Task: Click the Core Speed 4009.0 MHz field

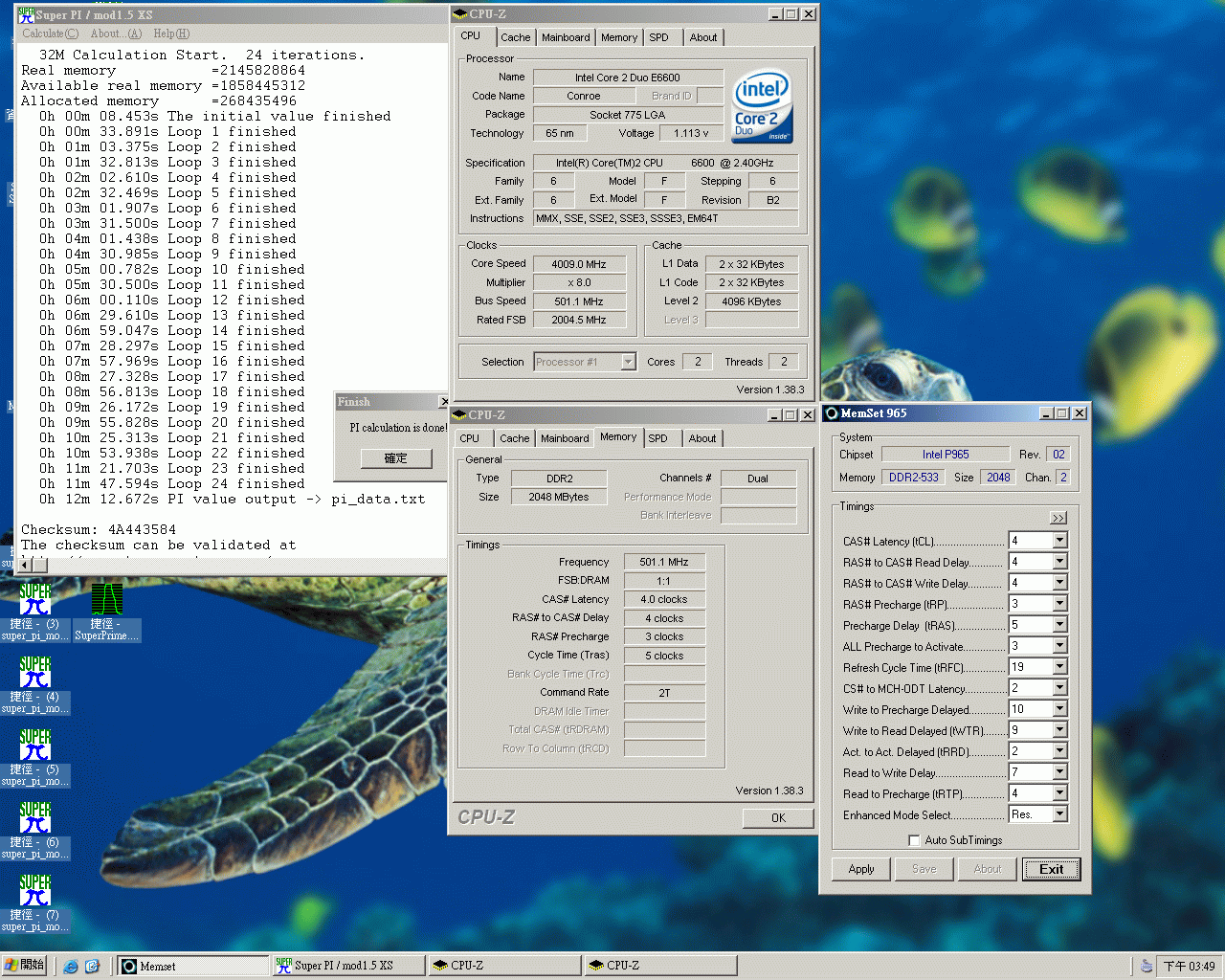Action: (579, 264)
